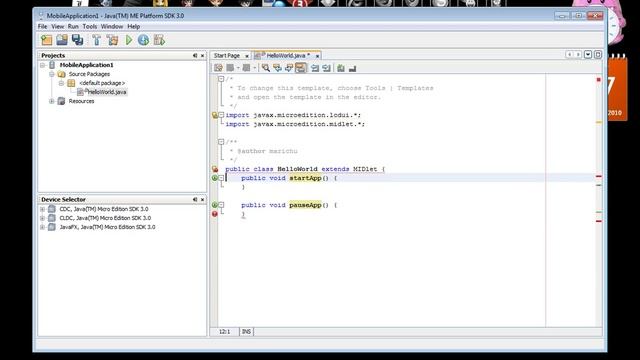Close the Device Selector panel
This screenshot has width=640, height=360.
click(x=202, y=200)
